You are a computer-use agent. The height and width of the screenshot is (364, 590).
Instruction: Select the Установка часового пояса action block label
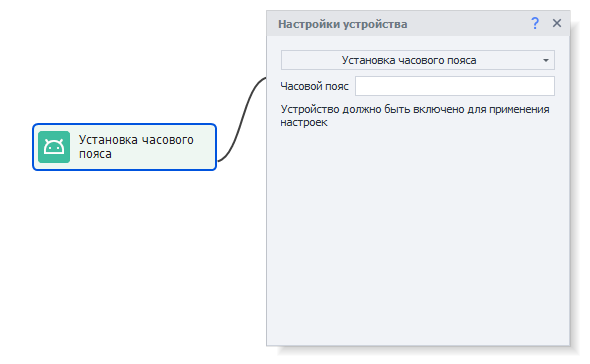(x=136, y=147)
